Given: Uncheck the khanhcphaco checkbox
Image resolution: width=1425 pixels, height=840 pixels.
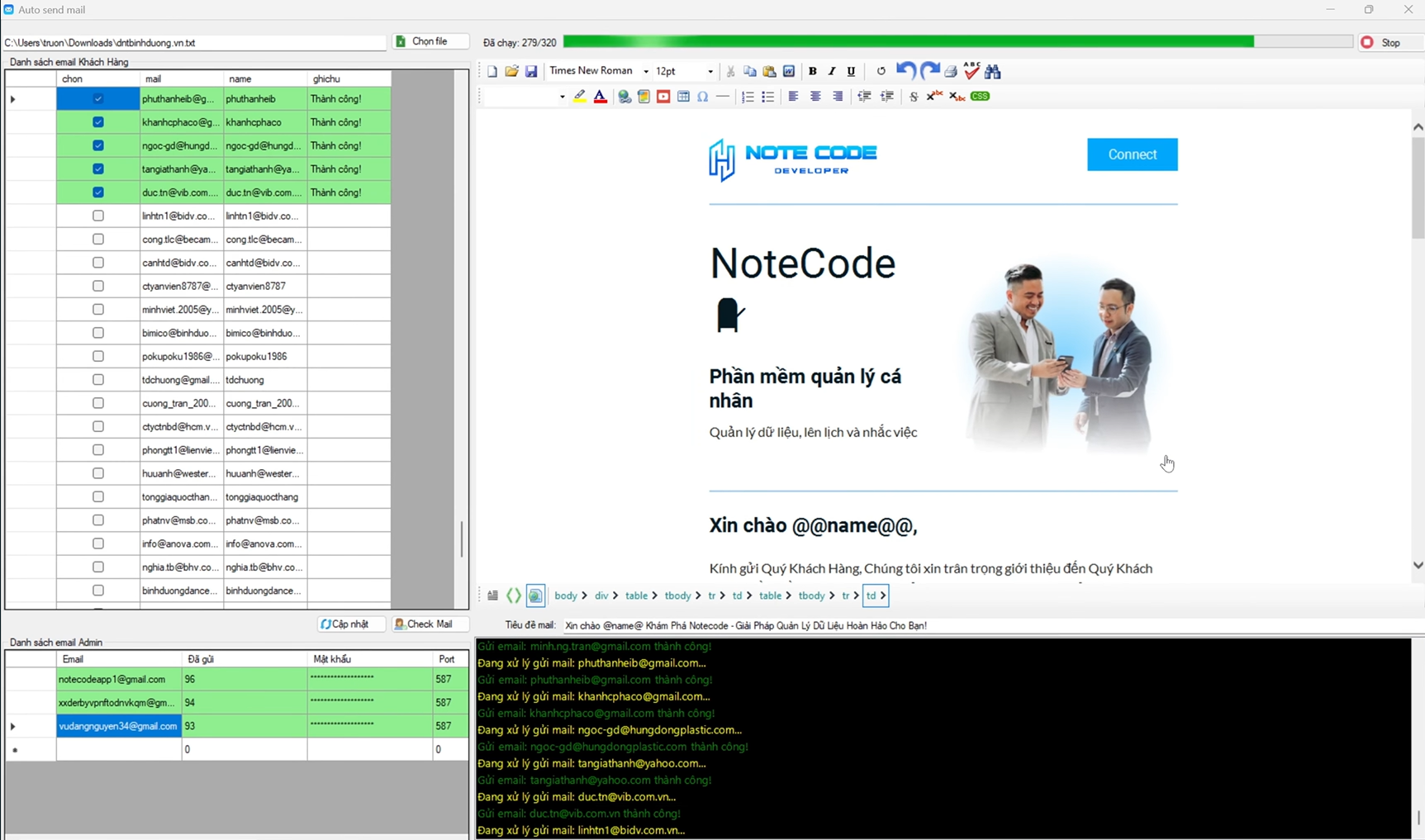Looking at the screenshot, I should coord(98,122).
